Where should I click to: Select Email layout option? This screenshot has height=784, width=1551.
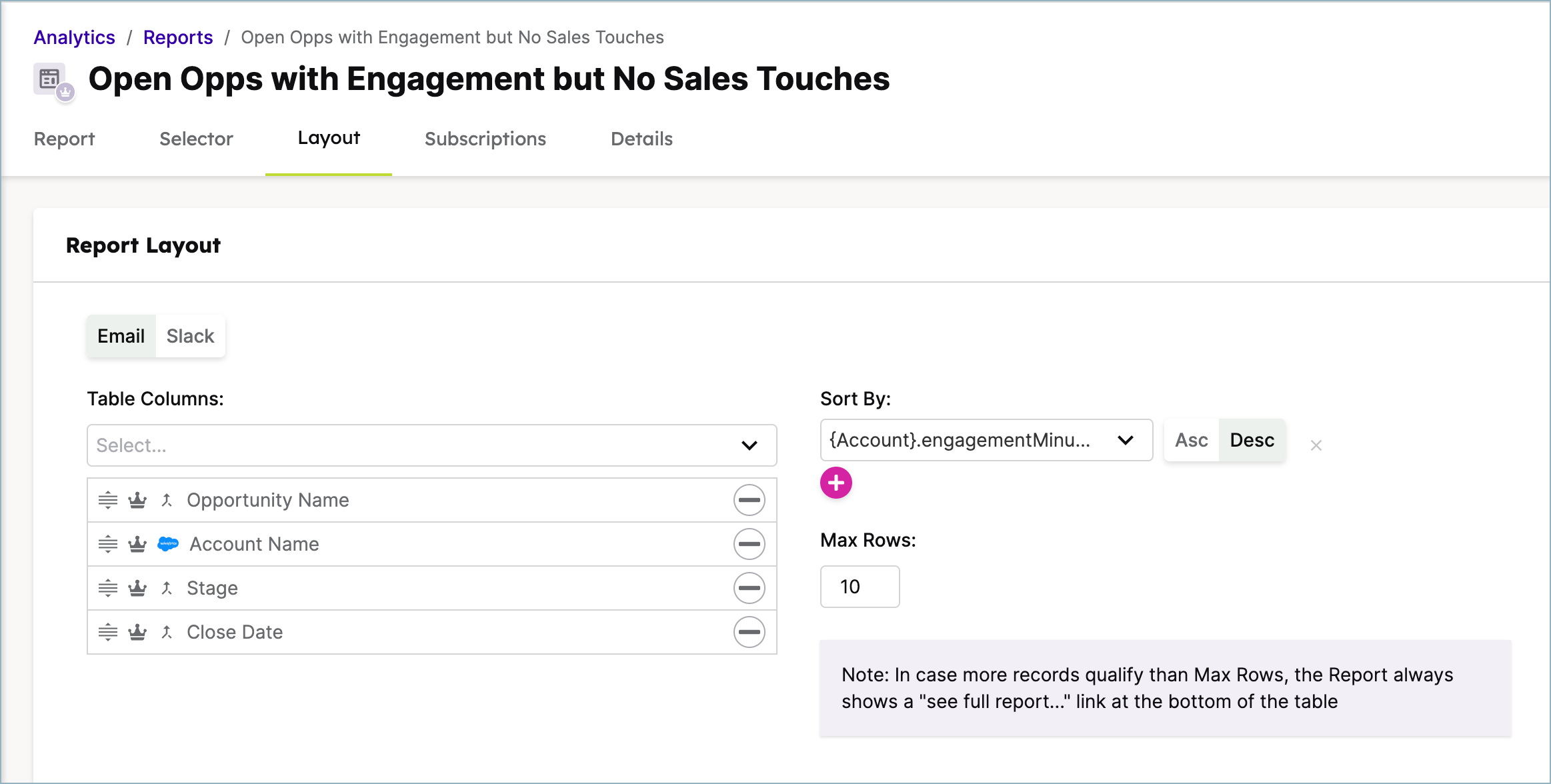click(x=121, y=336)
